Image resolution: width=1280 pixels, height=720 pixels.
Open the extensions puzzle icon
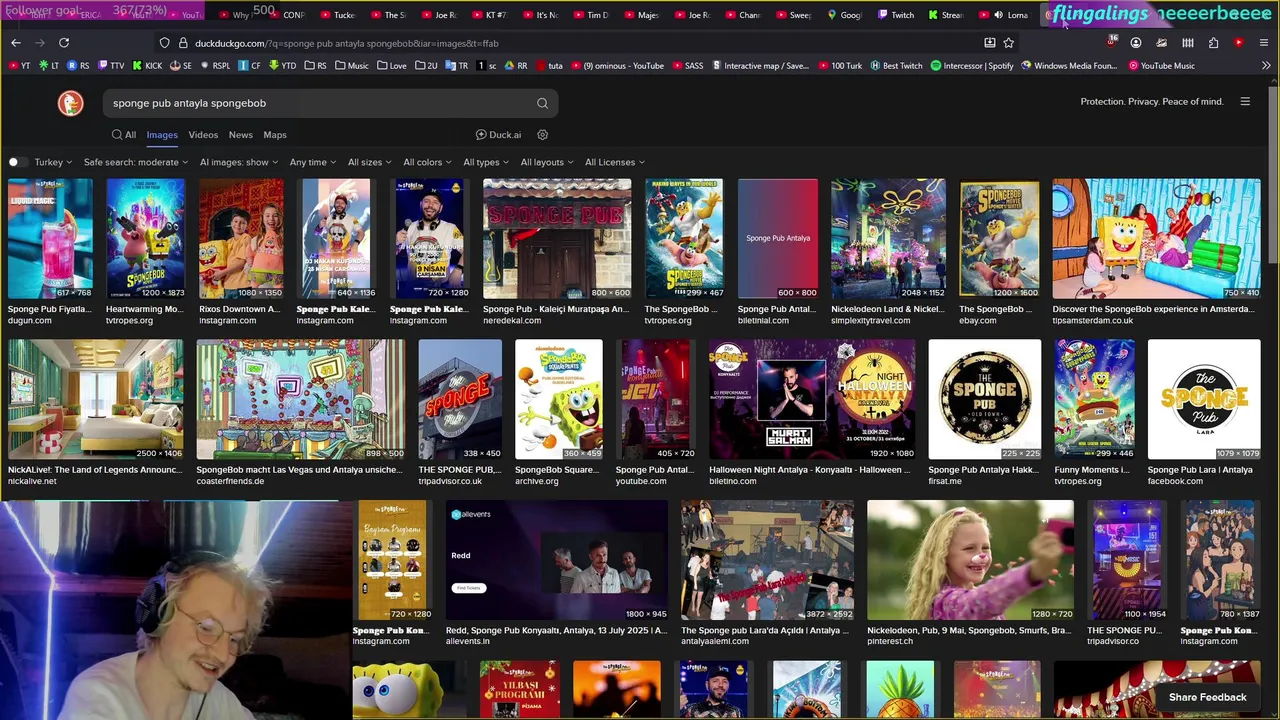pos(1213,43)
